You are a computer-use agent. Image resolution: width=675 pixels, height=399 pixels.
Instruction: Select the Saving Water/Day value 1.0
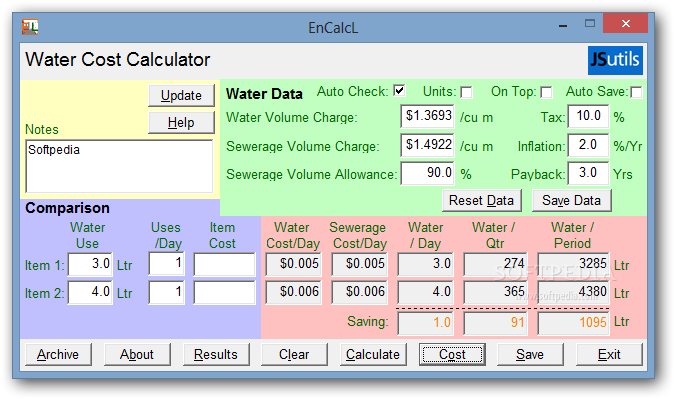[425, 323]
